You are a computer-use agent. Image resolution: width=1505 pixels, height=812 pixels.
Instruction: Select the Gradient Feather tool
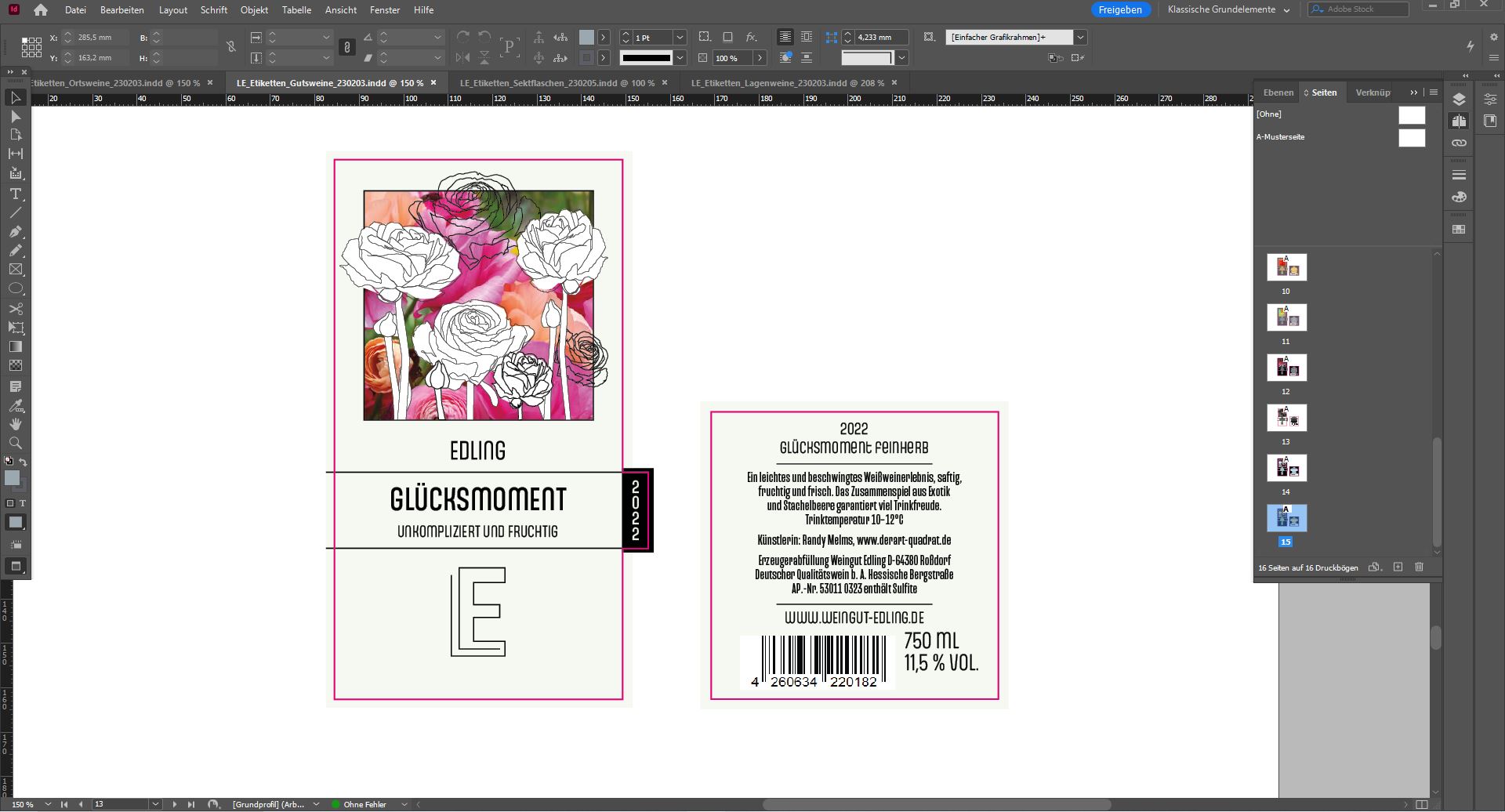point(15,365)
